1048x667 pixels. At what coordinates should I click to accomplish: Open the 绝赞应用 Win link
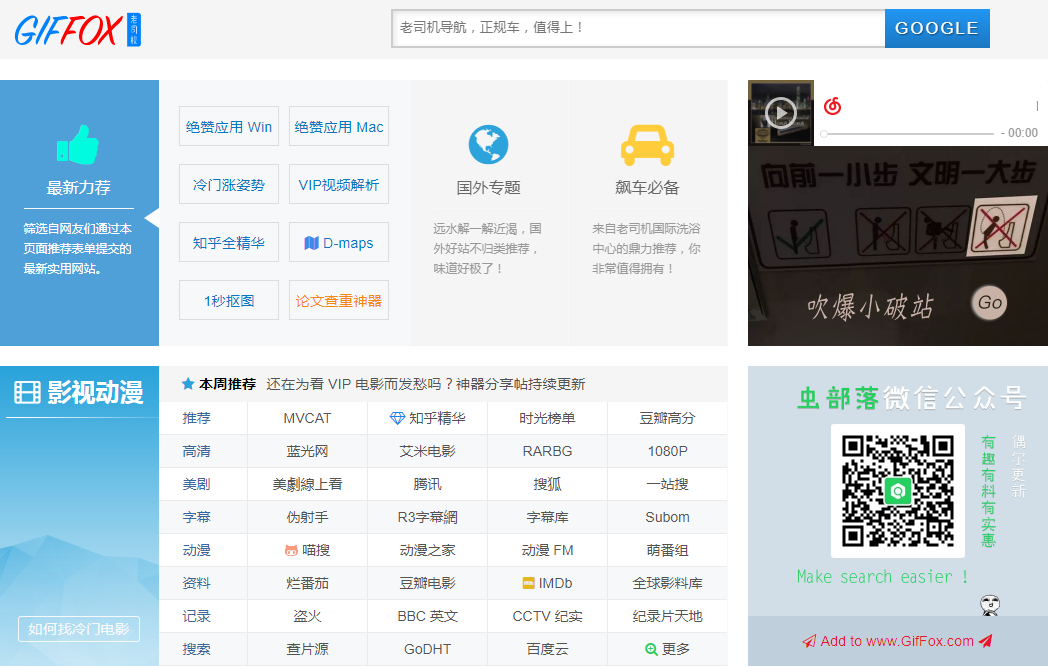tap(229, 127)
